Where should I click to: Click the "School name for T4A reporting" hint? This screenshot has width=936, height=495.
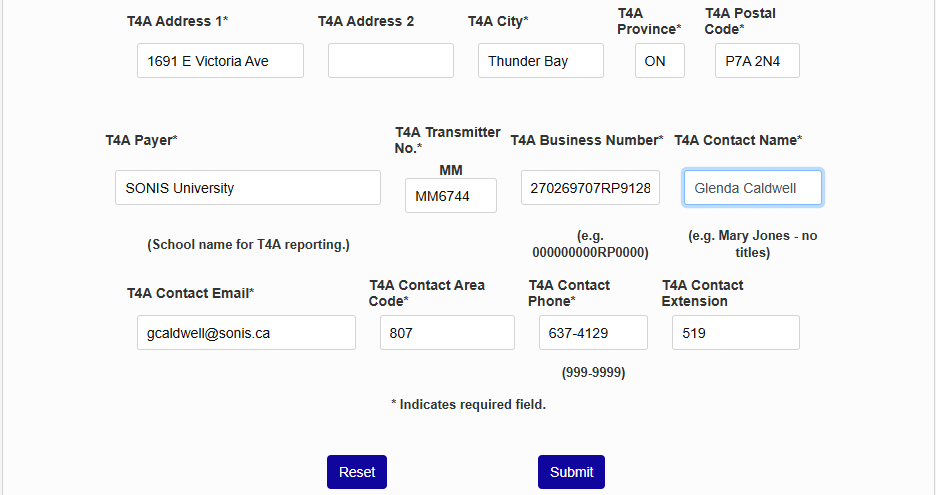[248, 245]
